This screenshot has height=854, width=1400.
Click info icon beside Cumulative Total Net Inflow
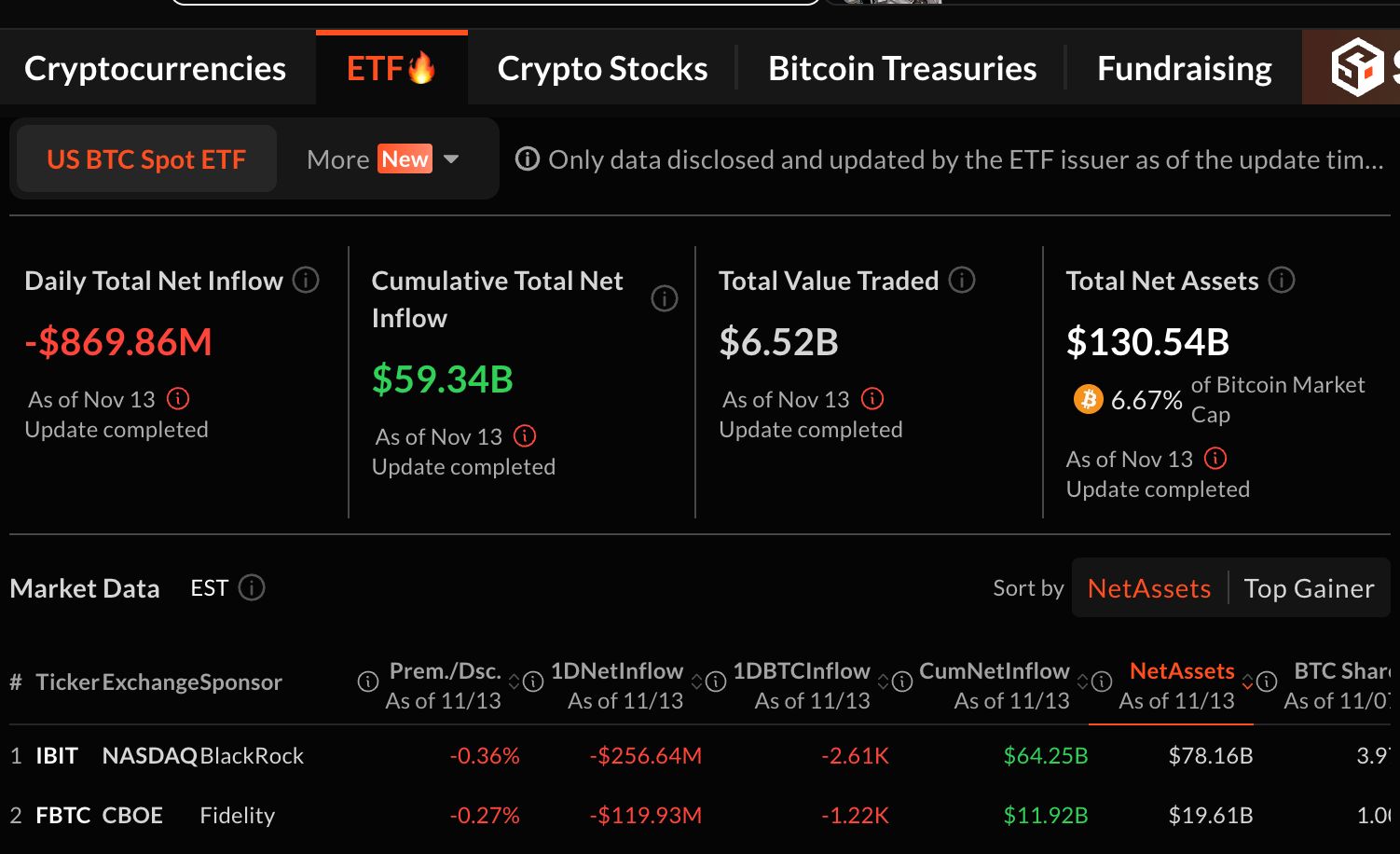(x=665, y=299)
